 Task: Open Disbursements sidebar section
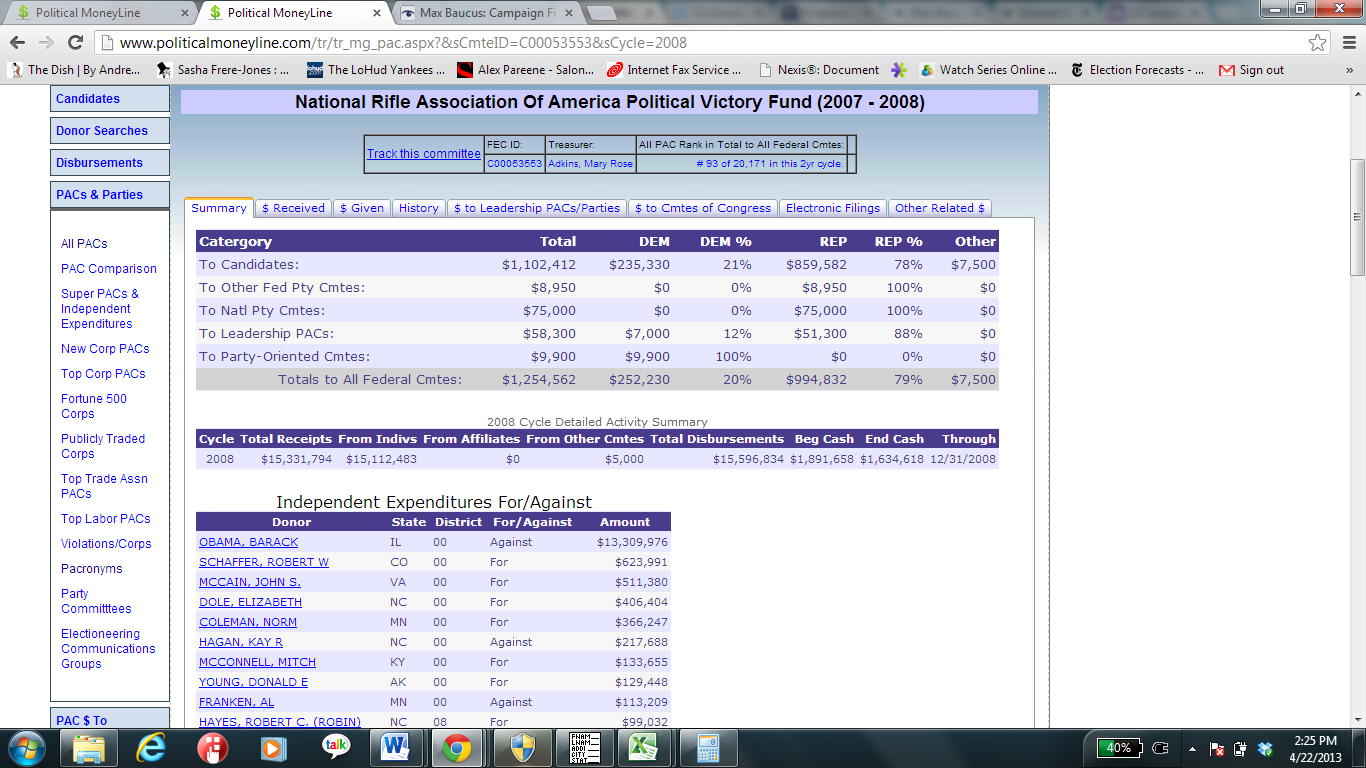click(110, 163)
